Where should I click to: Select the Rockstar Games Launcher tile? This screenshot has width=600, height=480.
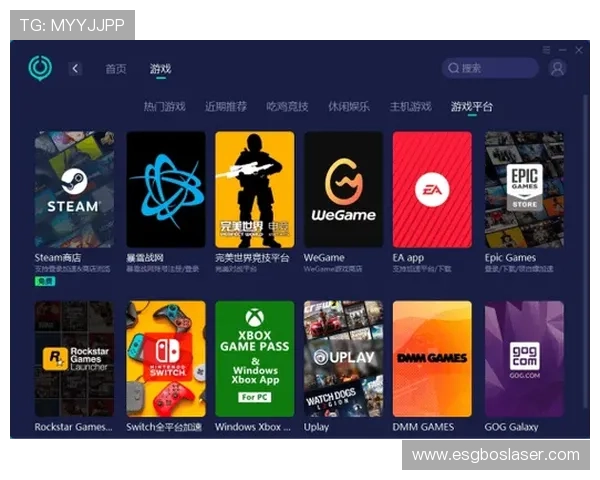pyautogui.click(x=74, y=359)
